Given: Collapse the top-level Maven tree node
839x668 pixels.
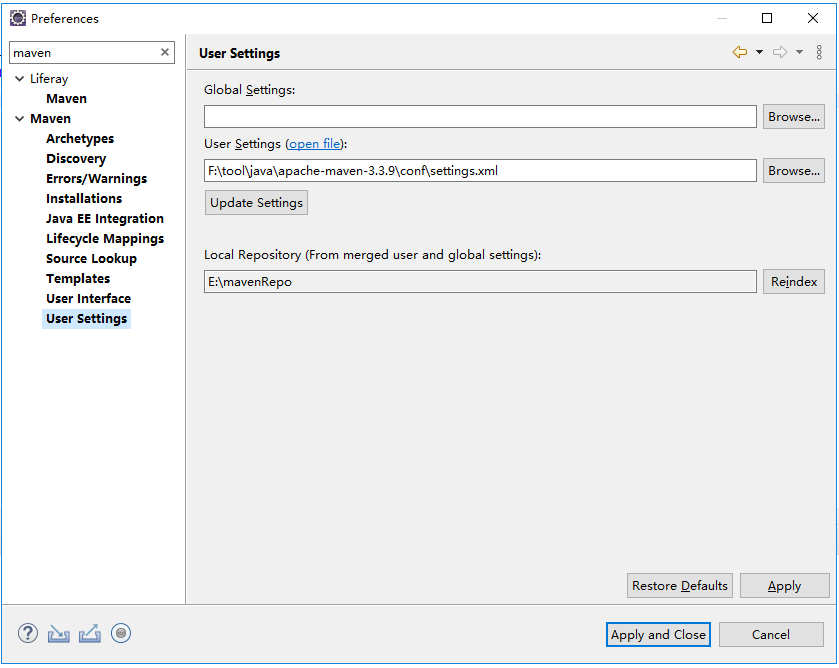Looking at the screenshot, I should 20,119.
